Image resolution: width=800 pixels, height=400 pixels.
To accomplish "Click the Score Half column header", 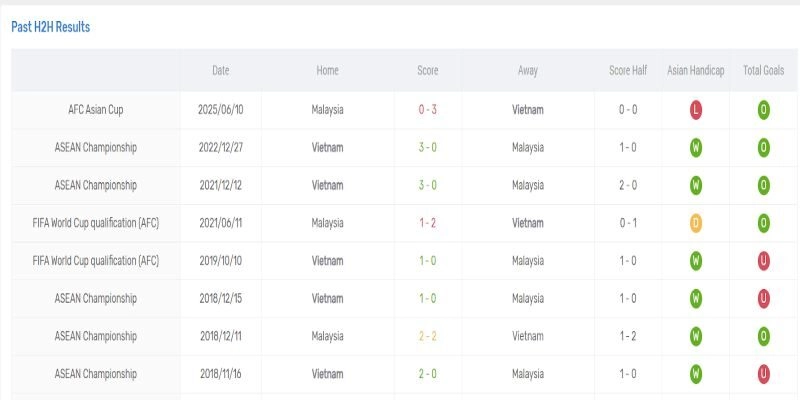I will click(628, 71).
